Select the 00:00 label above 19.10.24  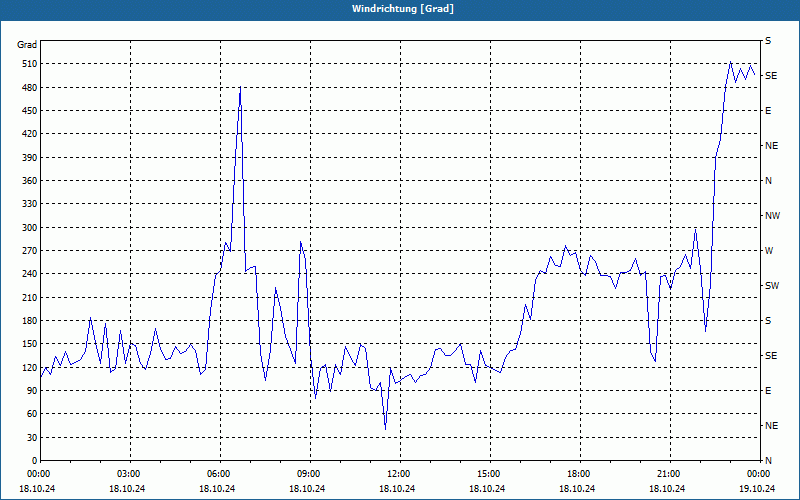(759, 474)
